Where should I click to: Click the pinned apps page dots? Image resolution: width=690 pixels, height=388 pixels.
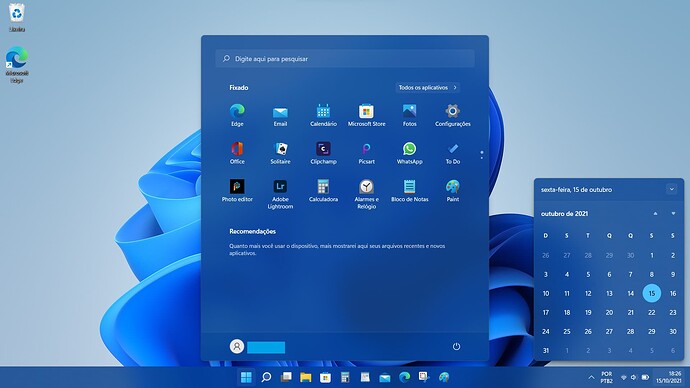(482, 155)
